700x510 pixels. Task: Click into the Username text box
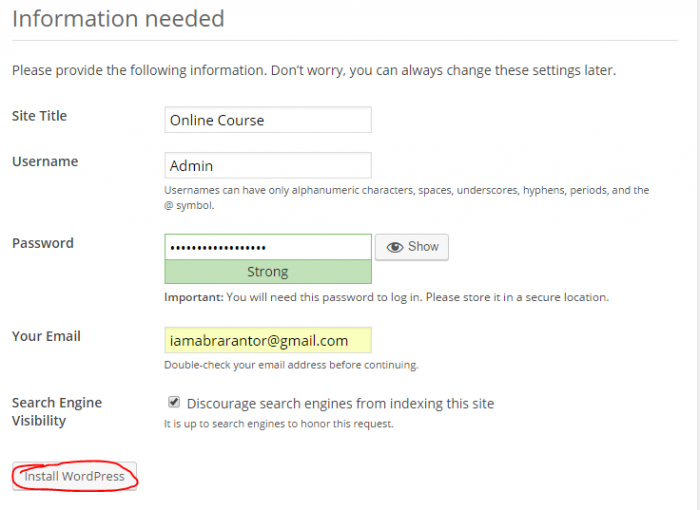point(268,166)
